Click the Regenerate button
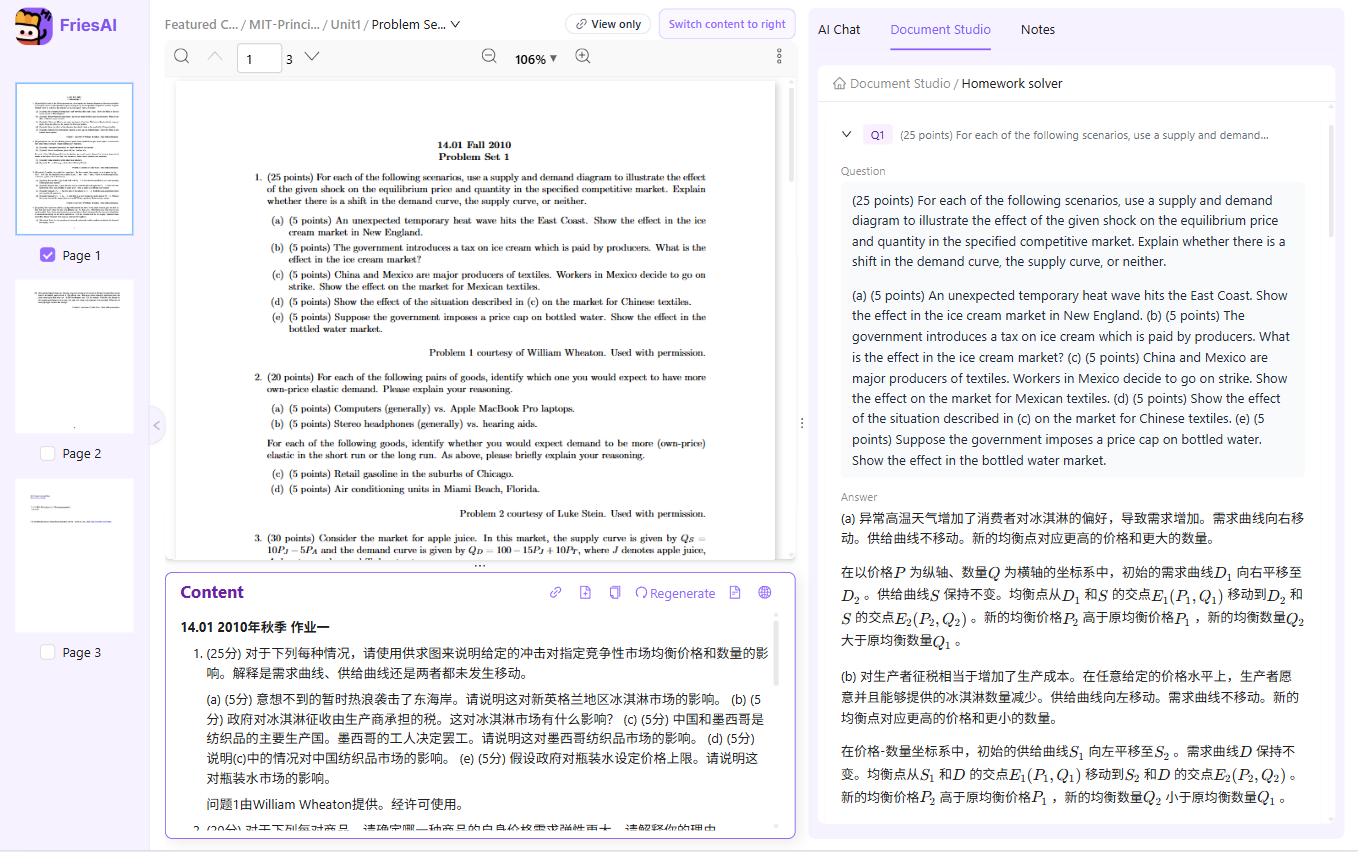This screenshot has height=852, width=1358. (x=675, y=593)
